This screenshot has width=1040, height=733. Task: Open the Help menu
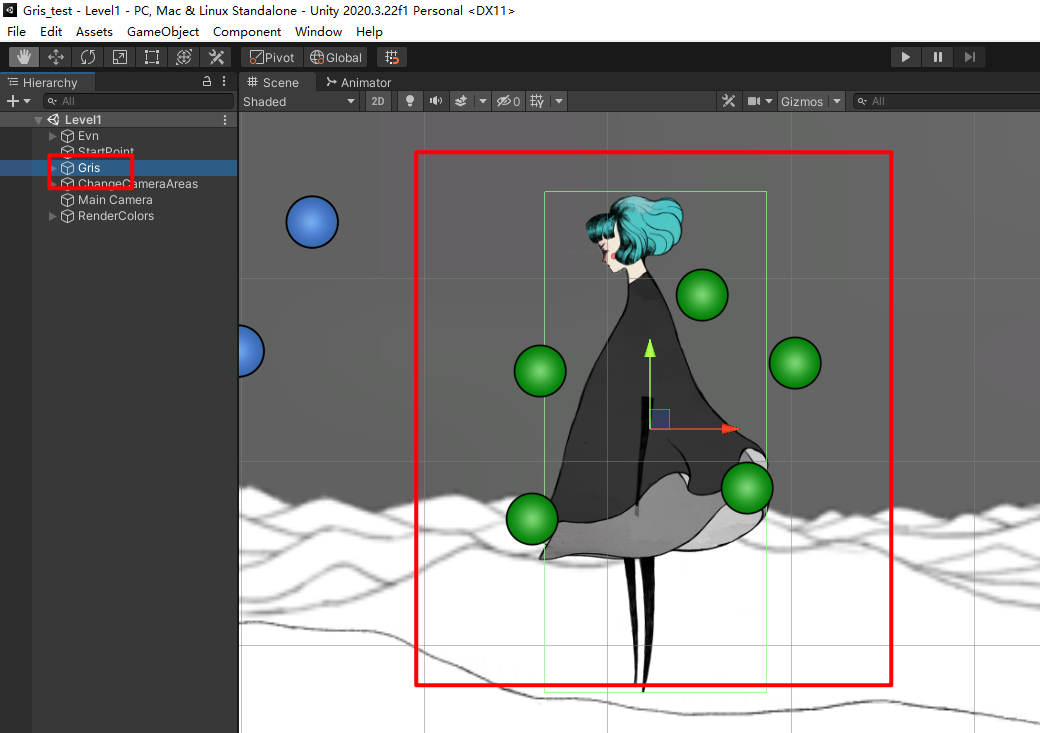point(369,32)
